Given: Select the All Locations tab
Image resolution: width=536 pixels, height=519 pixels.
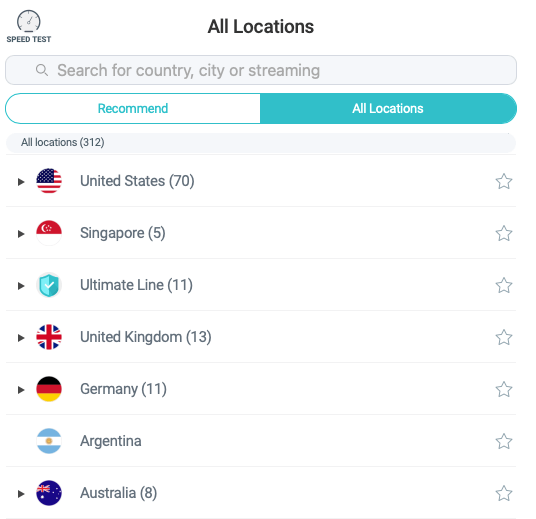Looking at the screenshot, I should pos(388,108).
